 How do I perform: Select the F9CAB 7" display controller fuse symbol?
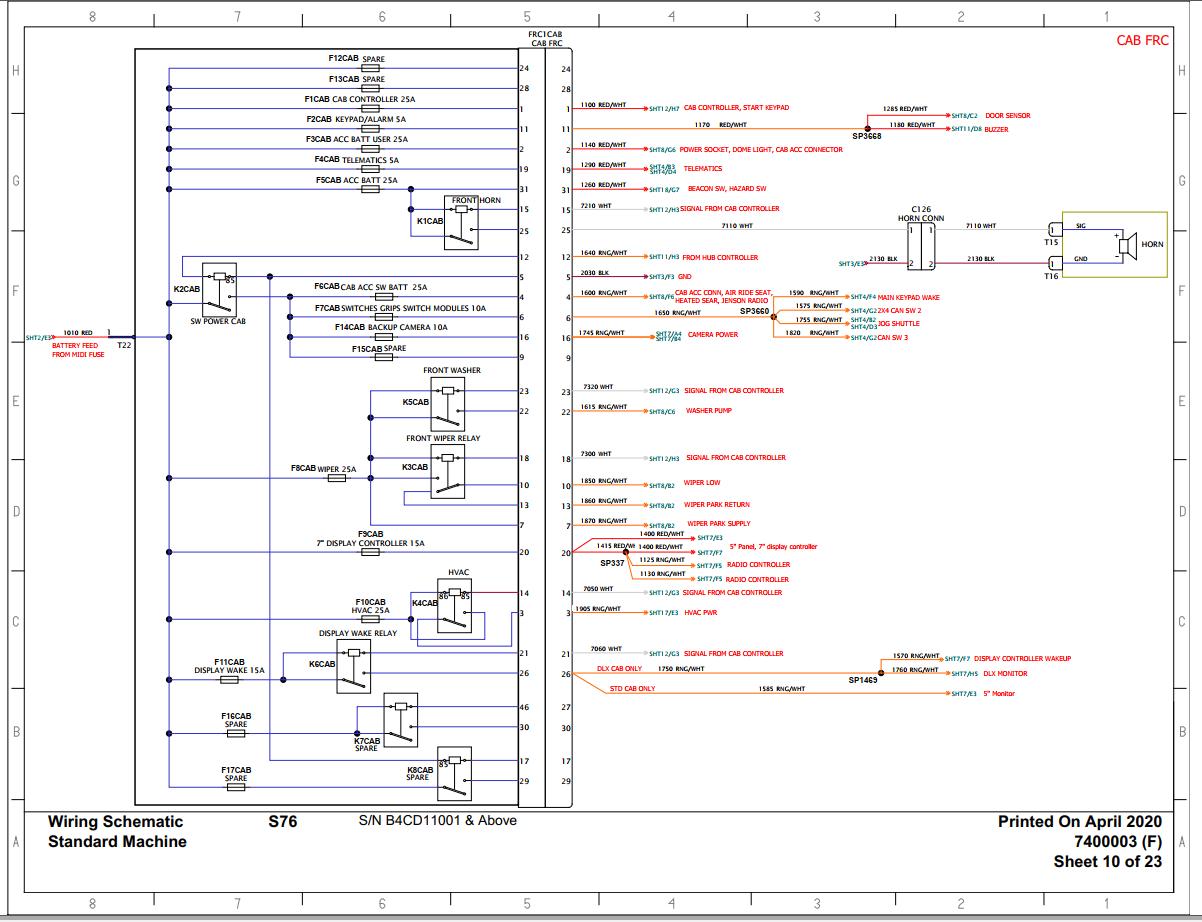click(x=370, y=552)
